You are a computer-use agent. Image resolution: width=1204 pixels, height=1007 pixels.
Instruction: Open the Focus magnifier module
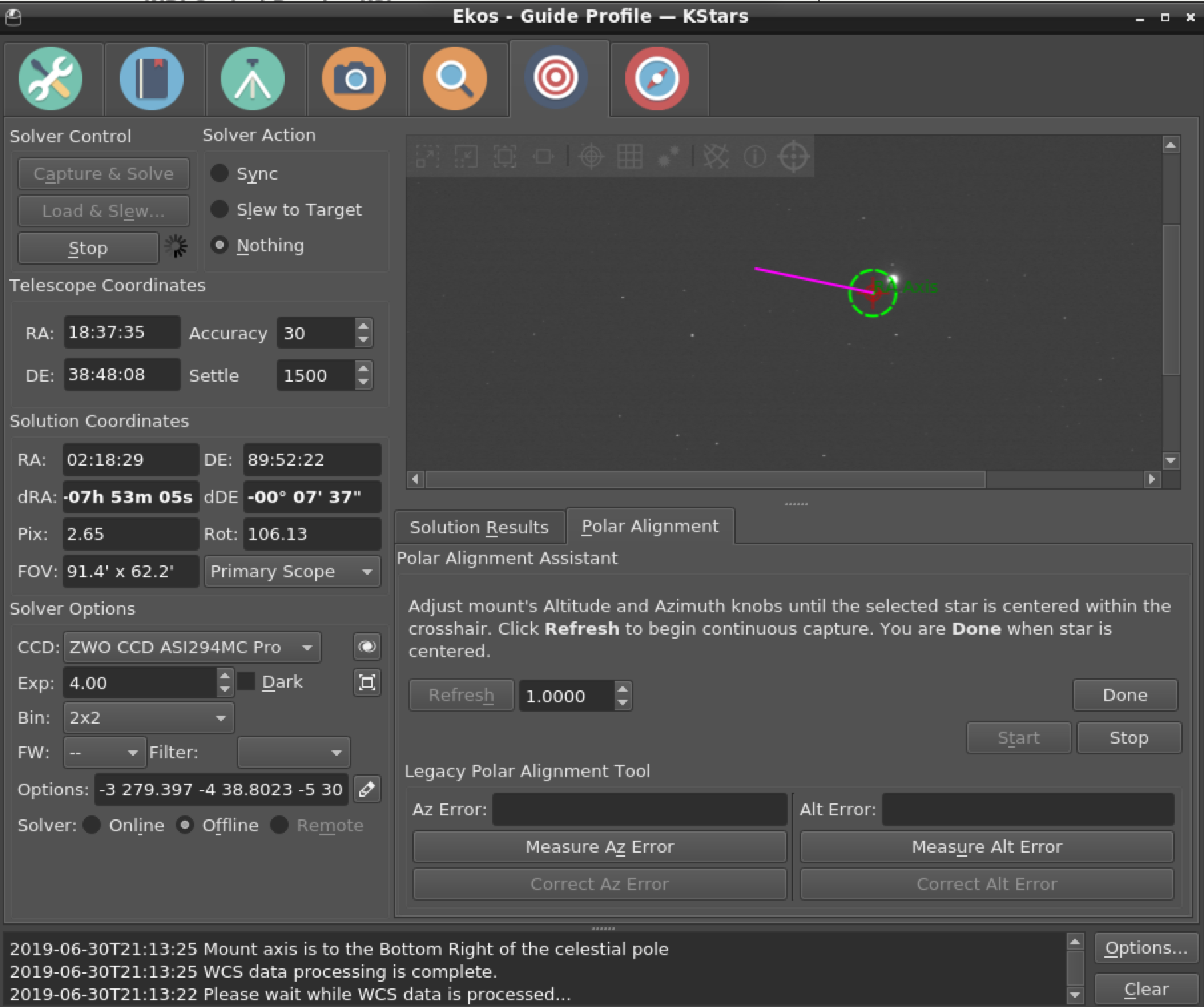pyautogui.click(x=455, y=78)
